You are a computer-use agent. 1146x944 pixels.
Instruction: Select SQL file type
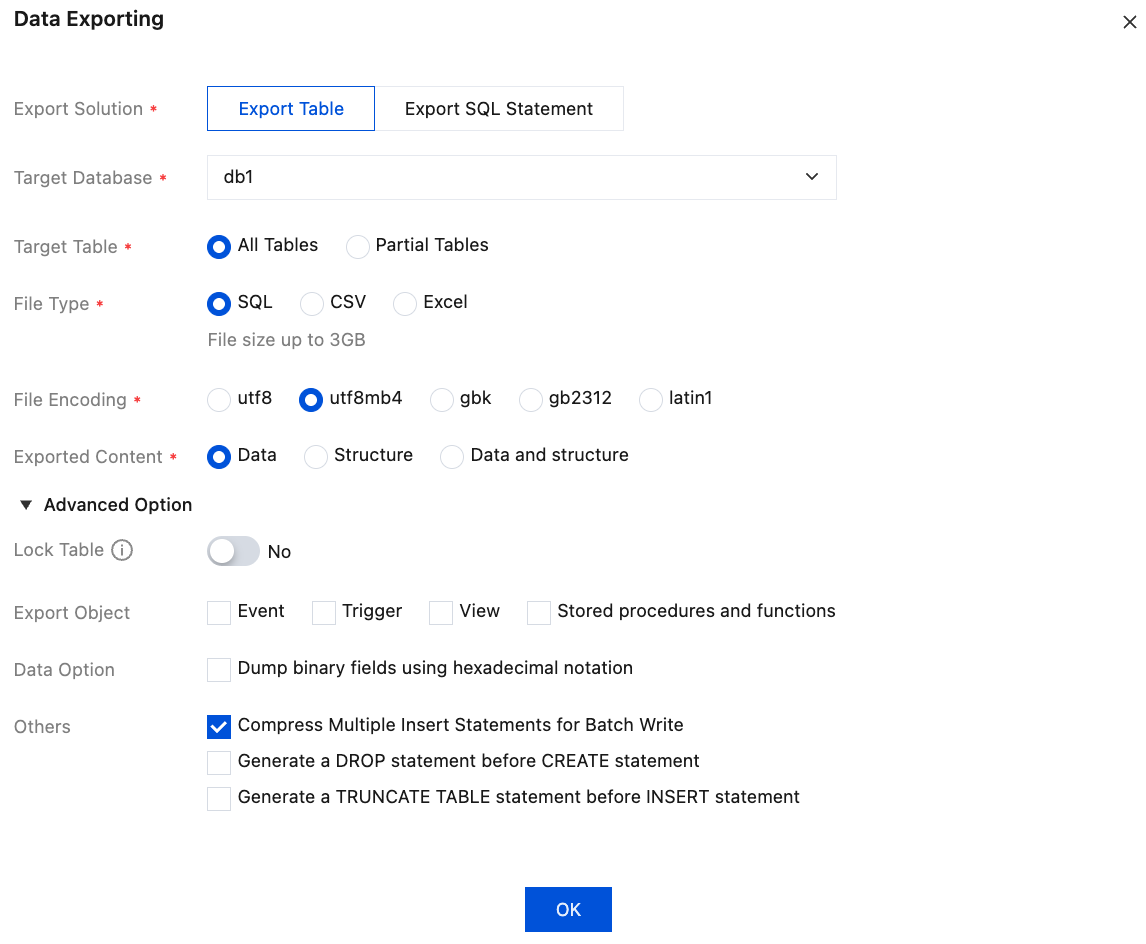(x=219, y=304)
